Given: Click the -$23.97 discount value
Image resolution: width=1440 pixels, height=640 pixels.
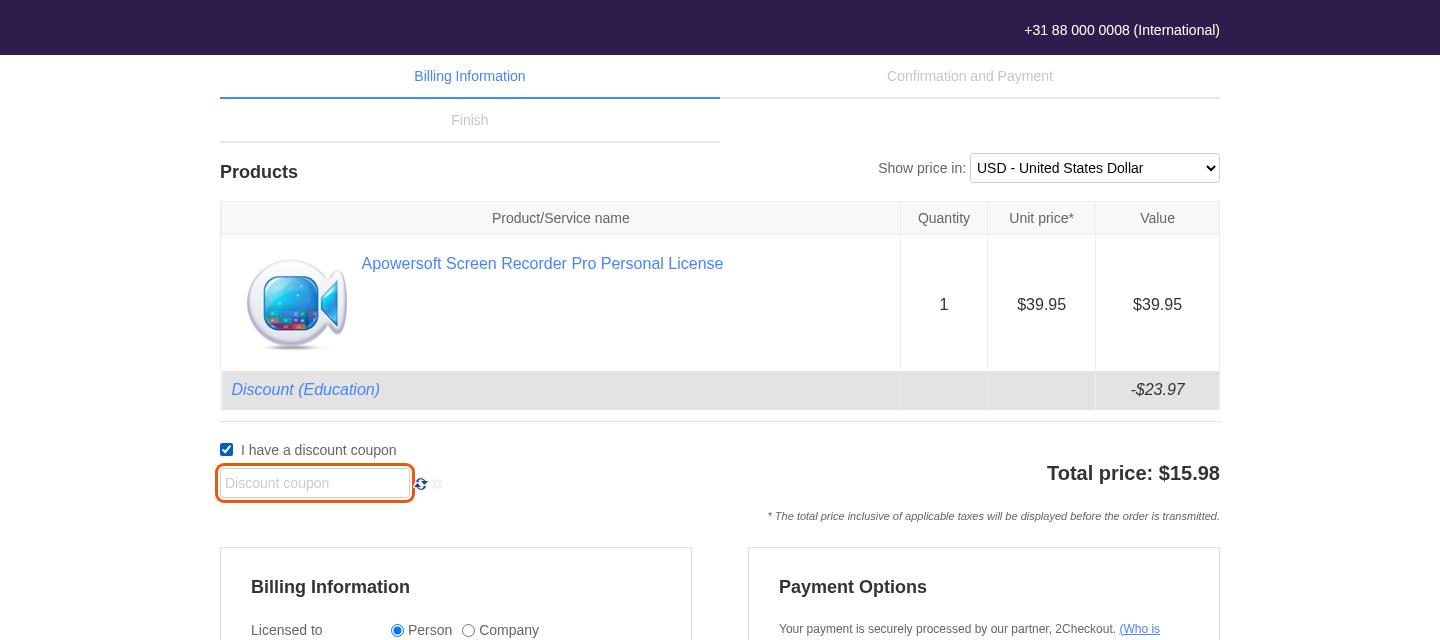Looking at the screenshot, I should pyautogui.click(x=1158, y=390).
